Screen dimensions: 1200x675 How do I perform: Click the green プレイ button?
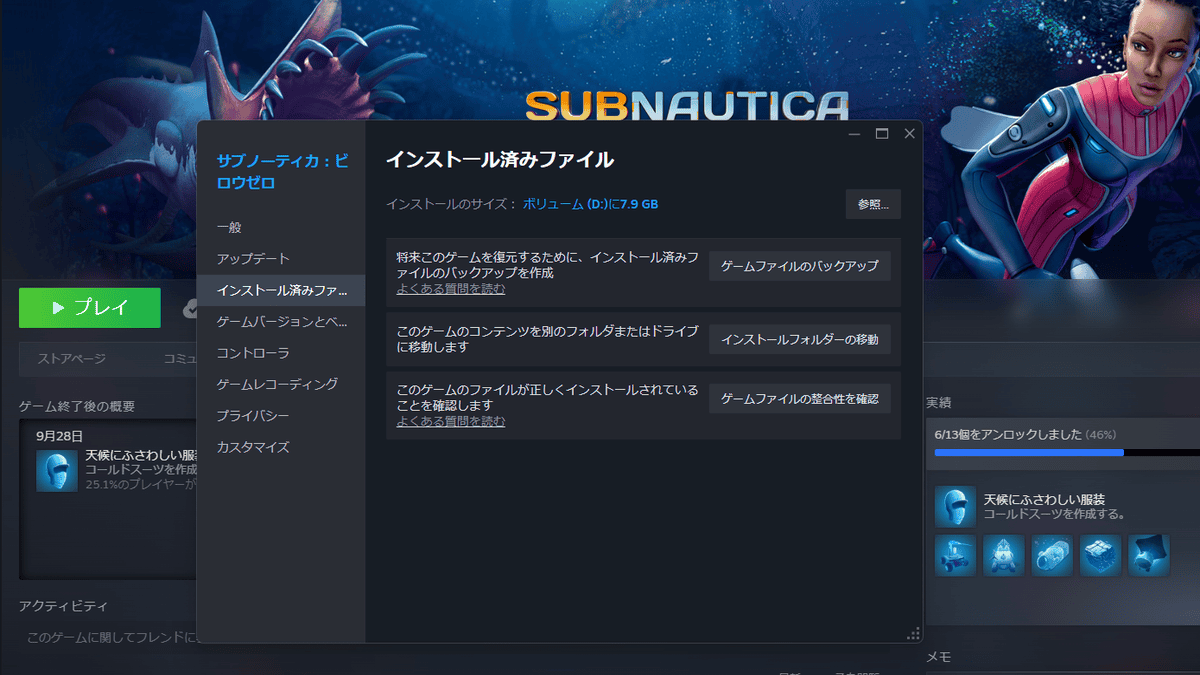(x=90, y=308)
